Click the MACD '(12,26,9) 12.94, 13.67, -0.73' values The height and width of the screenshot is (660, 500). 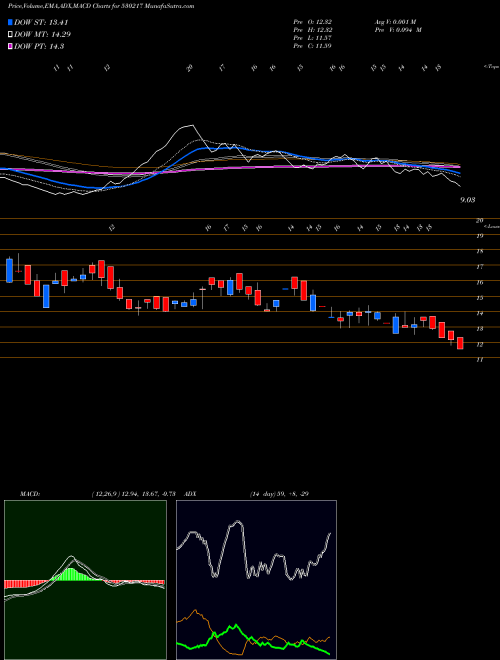(x=136, y=494)
